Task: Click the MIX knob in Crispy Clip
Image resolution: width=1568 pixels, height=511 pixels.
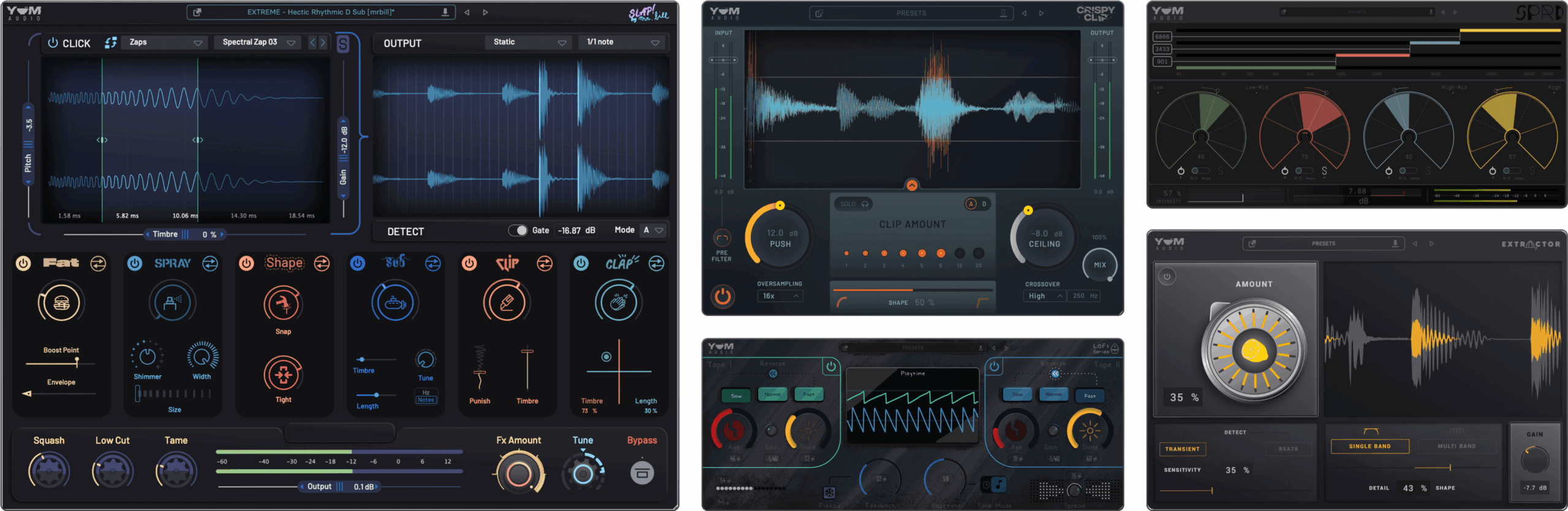Action: point(1100,265)
